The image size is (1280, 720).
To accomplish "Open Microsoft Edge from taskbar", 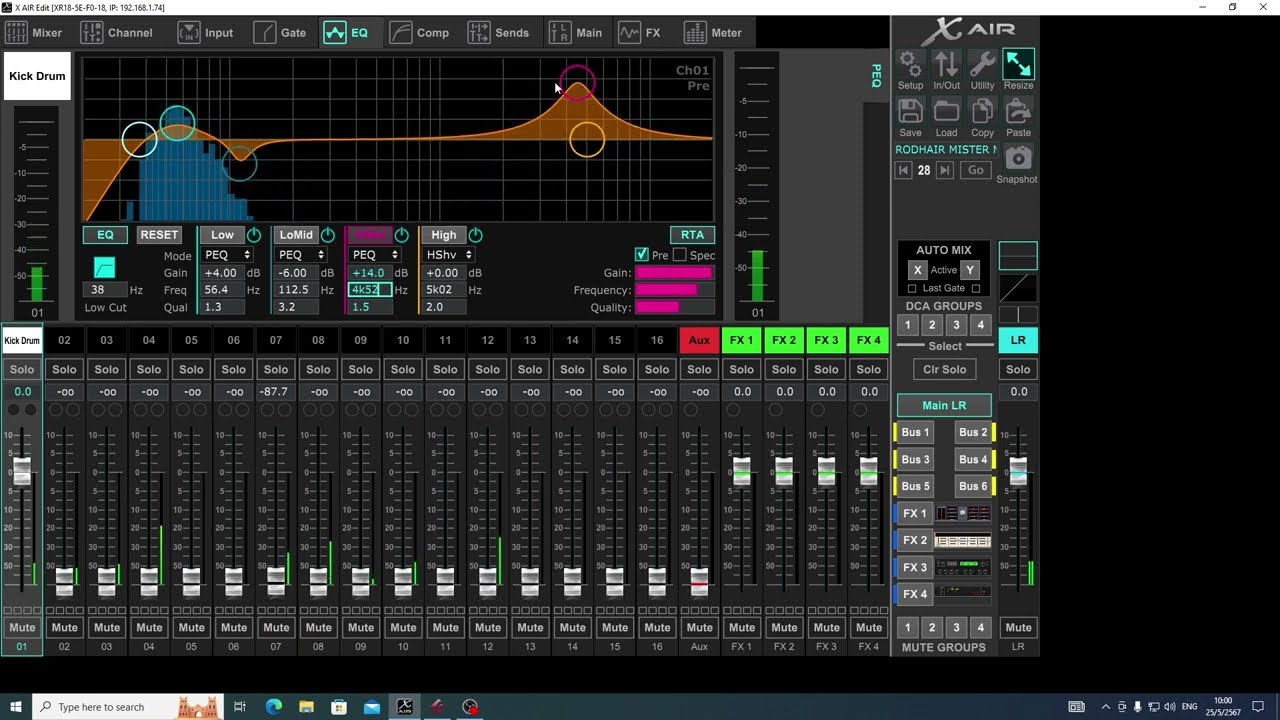I will [x=274, y=707].
